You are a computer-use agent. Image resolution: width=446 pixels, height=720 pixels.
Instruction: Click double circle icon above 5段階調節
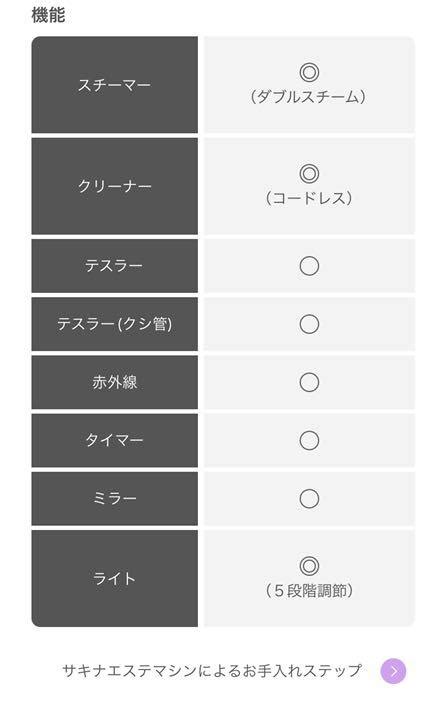[309, 566]
